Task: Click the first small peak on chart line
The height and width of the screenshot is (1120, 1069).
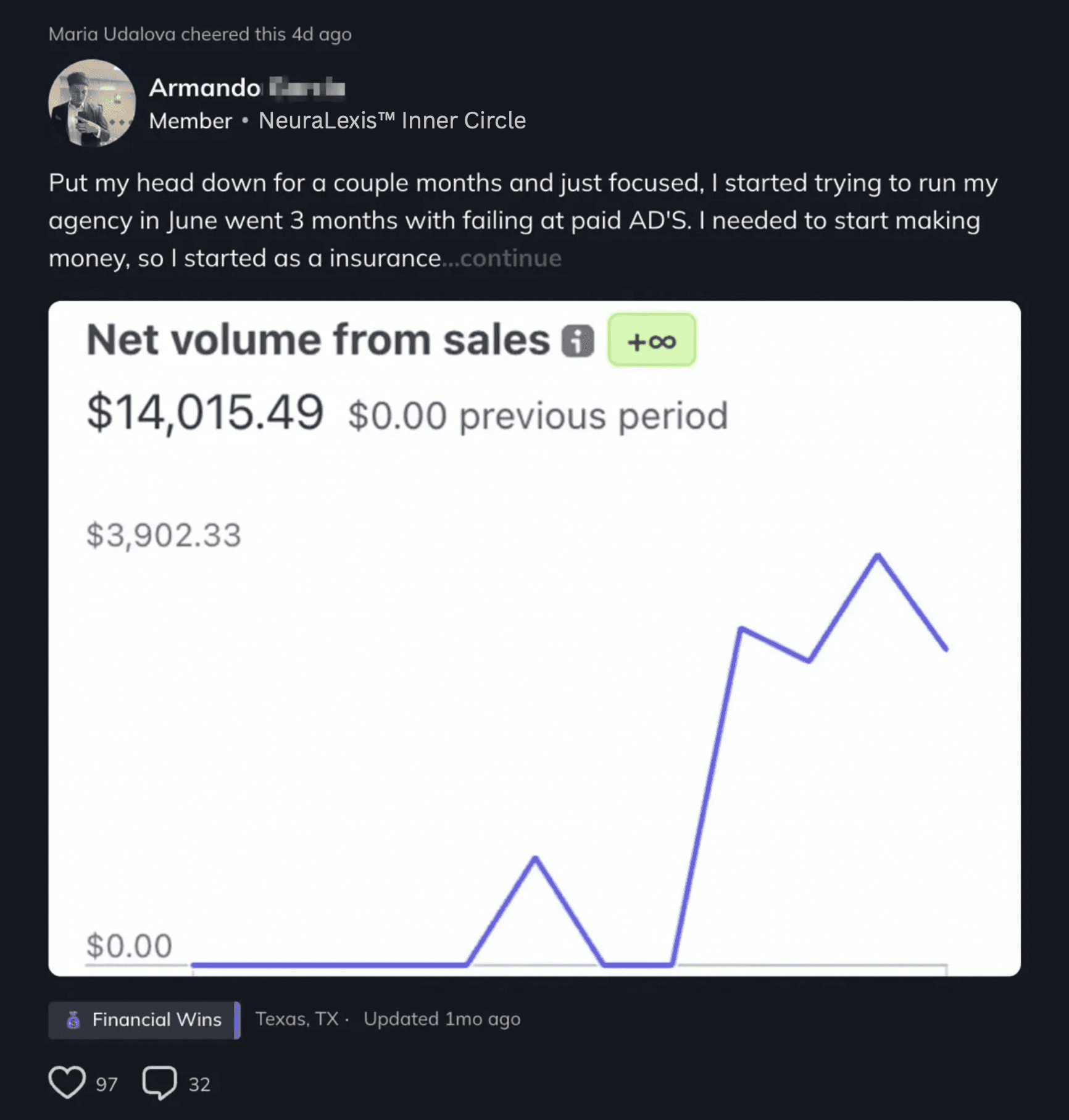Action: point(535,858)
